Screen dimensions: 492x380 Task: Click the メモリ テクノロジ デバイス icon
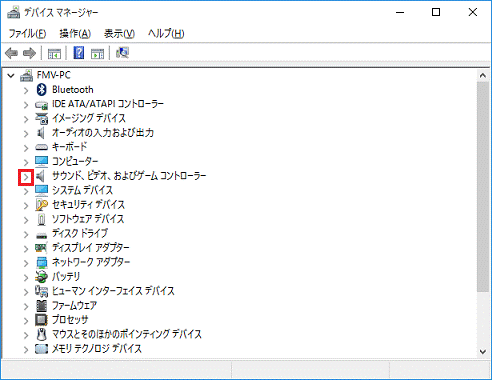click(41, 349)
